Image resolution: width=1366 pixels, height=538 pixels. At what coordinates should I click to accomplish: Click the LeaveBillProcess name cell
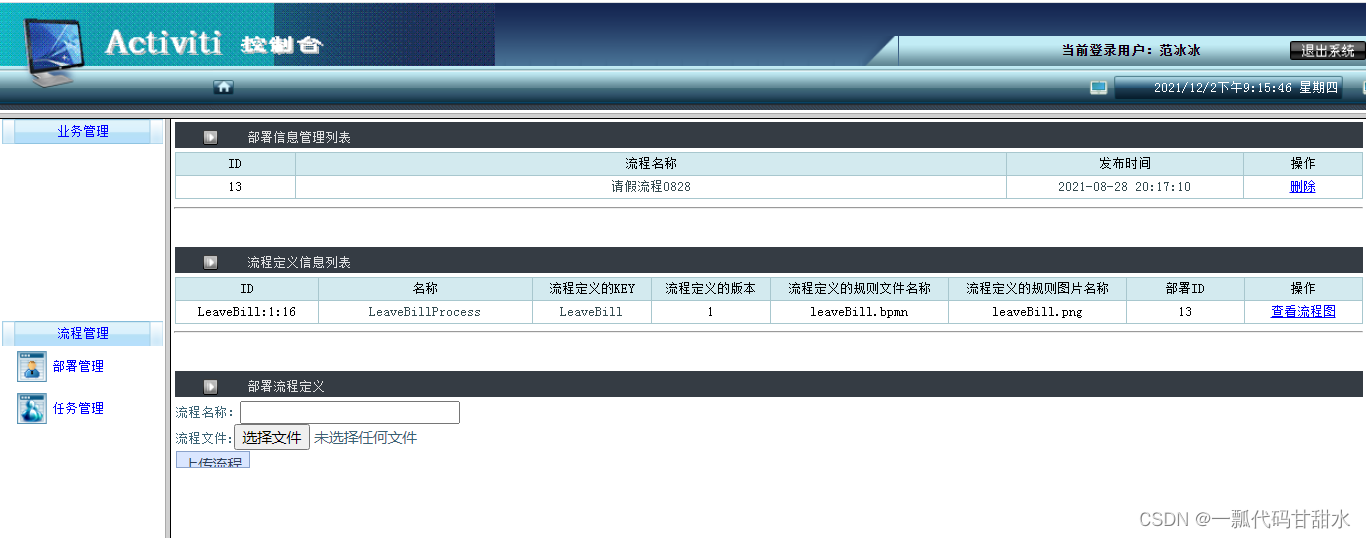(425, 312)
